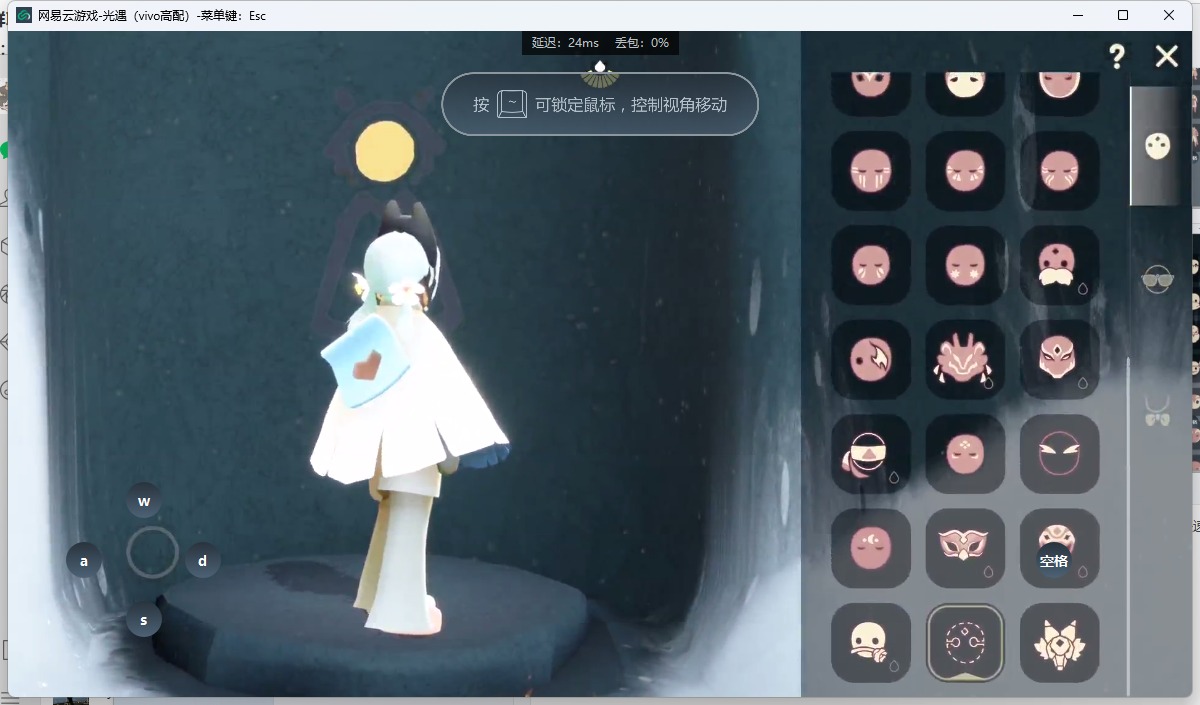Click the virtual joystick ring

[x=152, y=553]
